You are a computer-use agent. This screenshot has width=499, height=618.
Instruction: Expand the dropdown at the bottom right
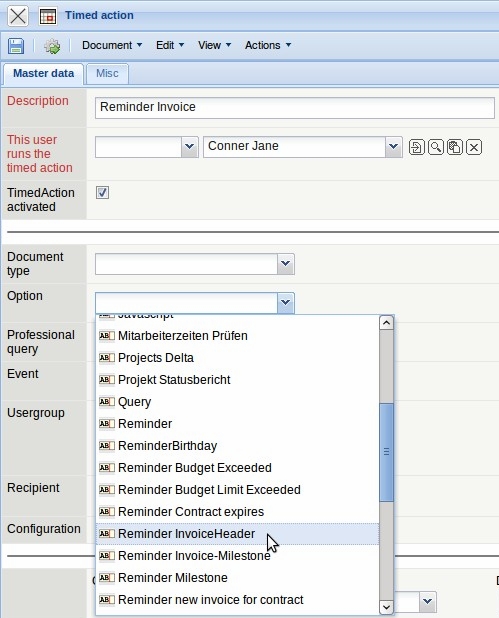[428, 601]
